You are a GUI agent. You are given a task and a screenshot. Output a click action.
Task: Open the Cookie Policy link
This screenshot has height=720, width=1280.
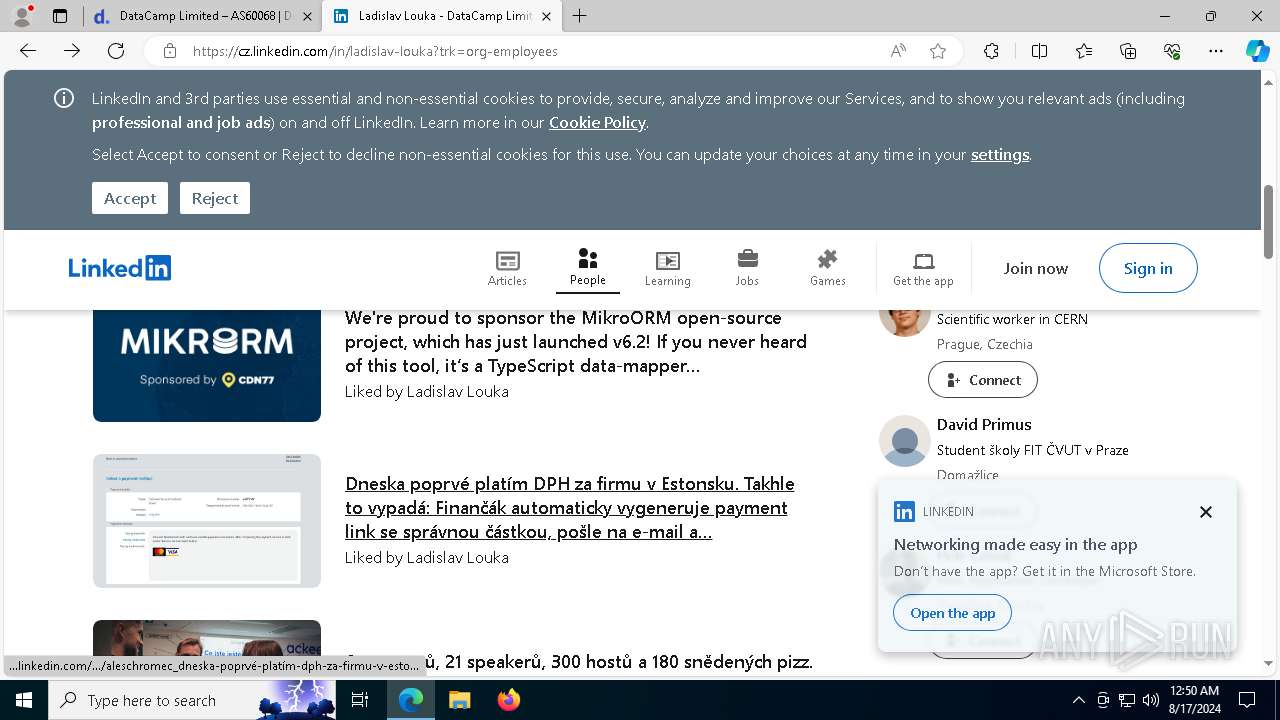(597, 122)
